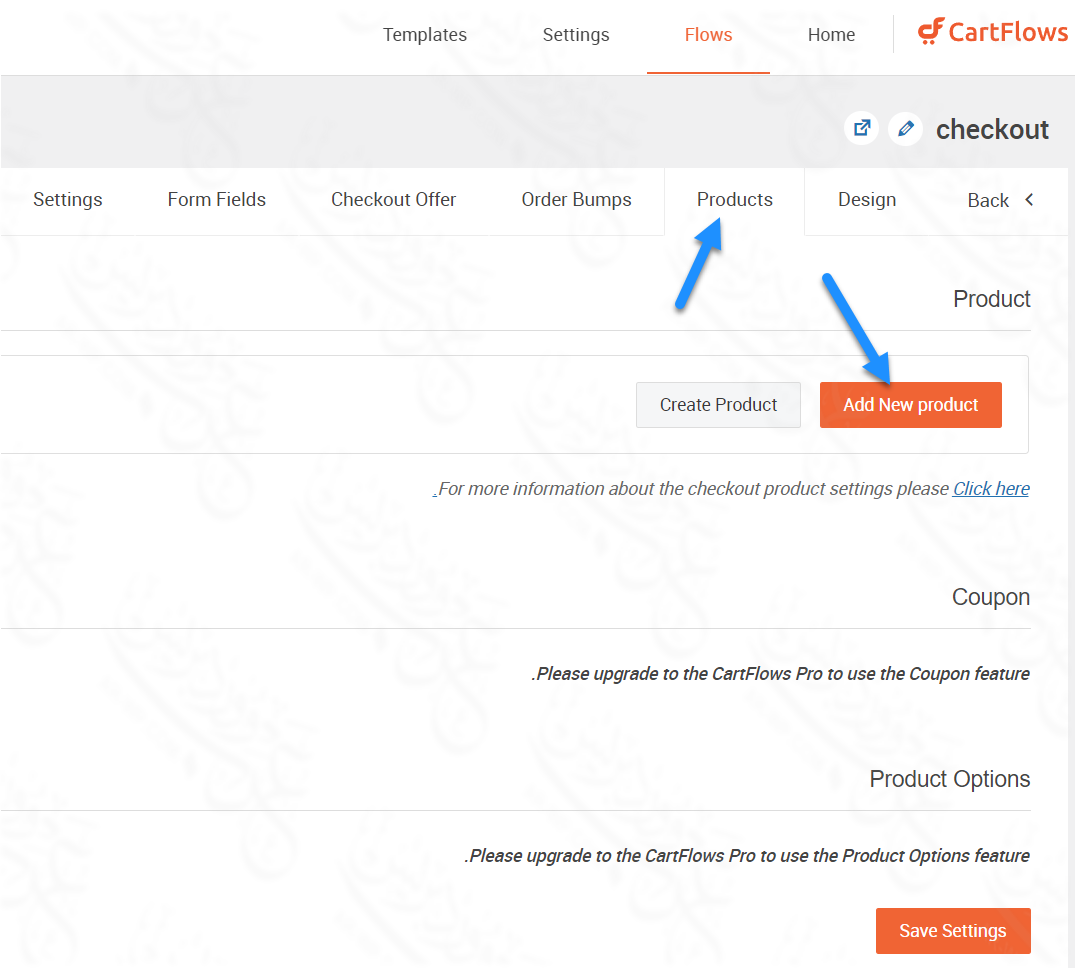Click the Coupon section heading
1075x968 pixels.
(990, 597)
